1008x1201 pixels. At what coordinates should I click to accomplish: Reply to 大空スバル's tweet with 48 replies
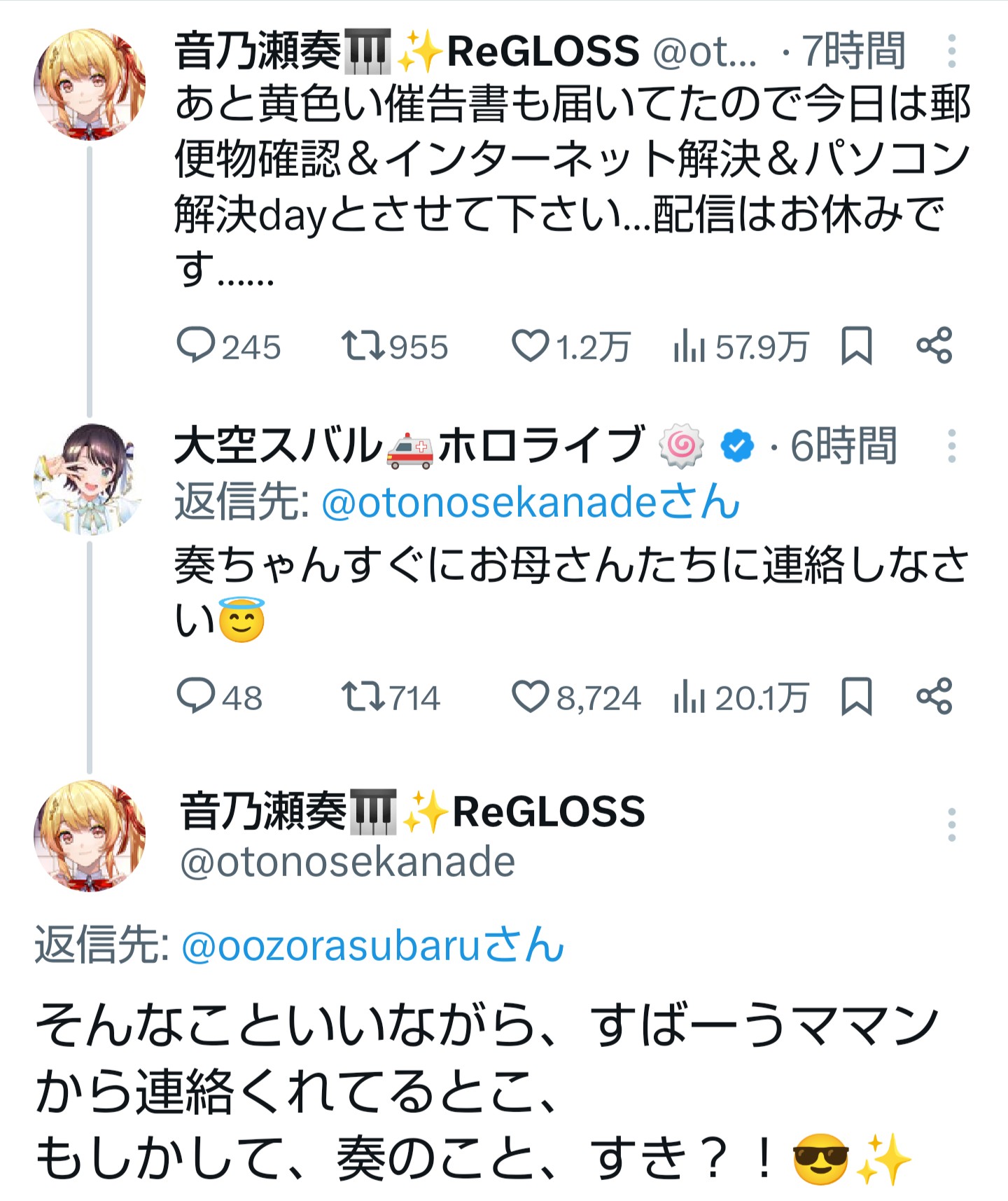[195, 696]
